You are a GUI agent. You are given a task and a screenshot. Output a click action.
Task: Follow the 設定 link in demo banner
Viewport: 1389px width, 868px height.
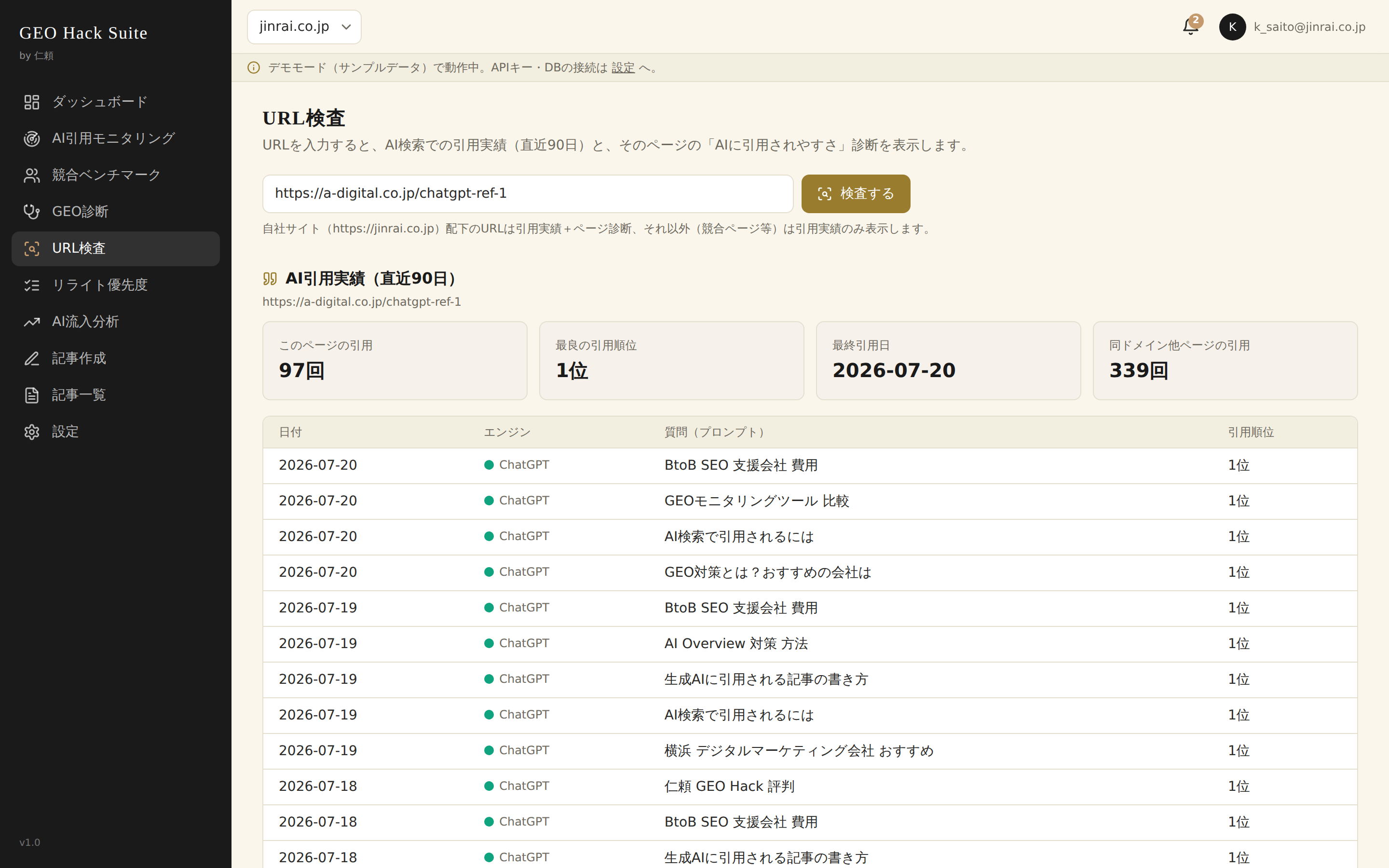[623, 68]
